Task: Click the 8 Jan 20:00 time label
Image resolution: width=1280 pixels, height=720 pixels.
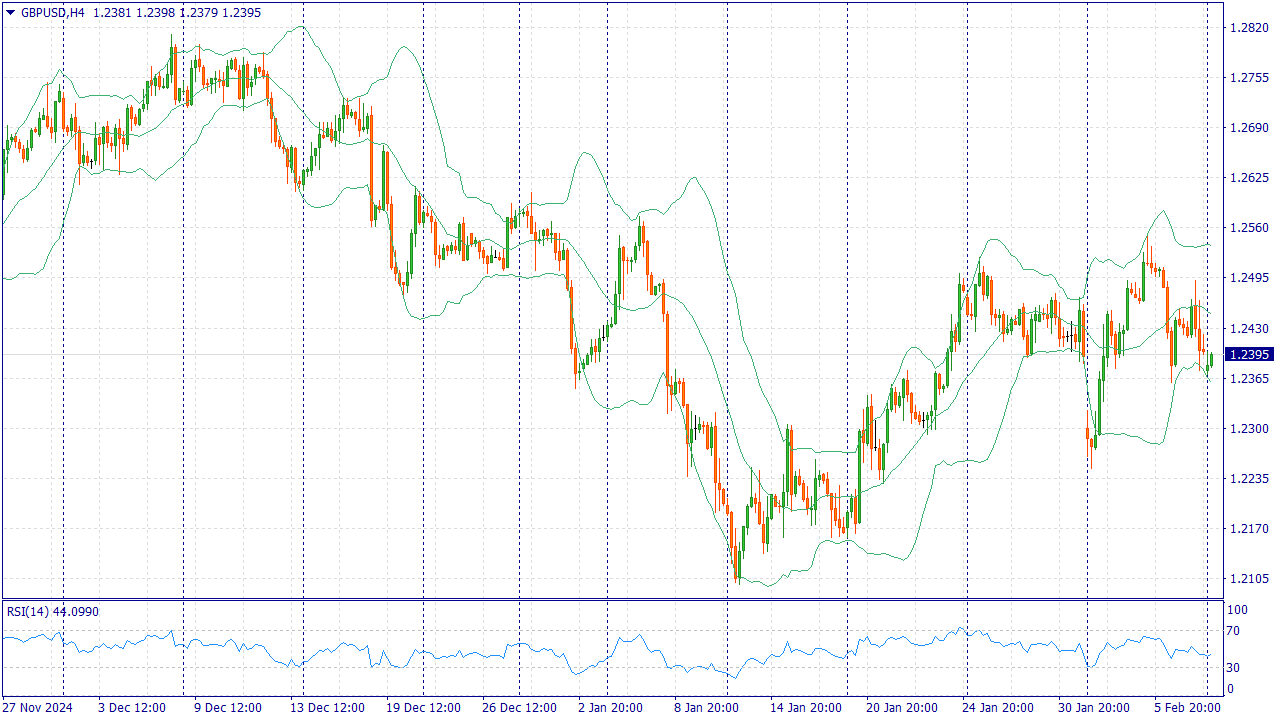Action: tap(707, 708)
